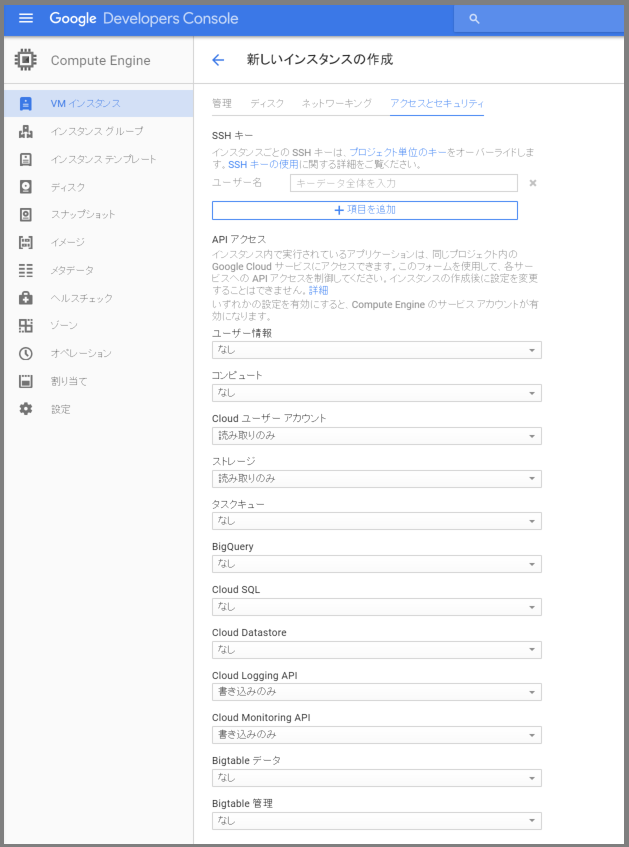Screen dimensions: 629x847
Task: Open the Cloud SQL dropdown
Action: [x=377, y=607]
